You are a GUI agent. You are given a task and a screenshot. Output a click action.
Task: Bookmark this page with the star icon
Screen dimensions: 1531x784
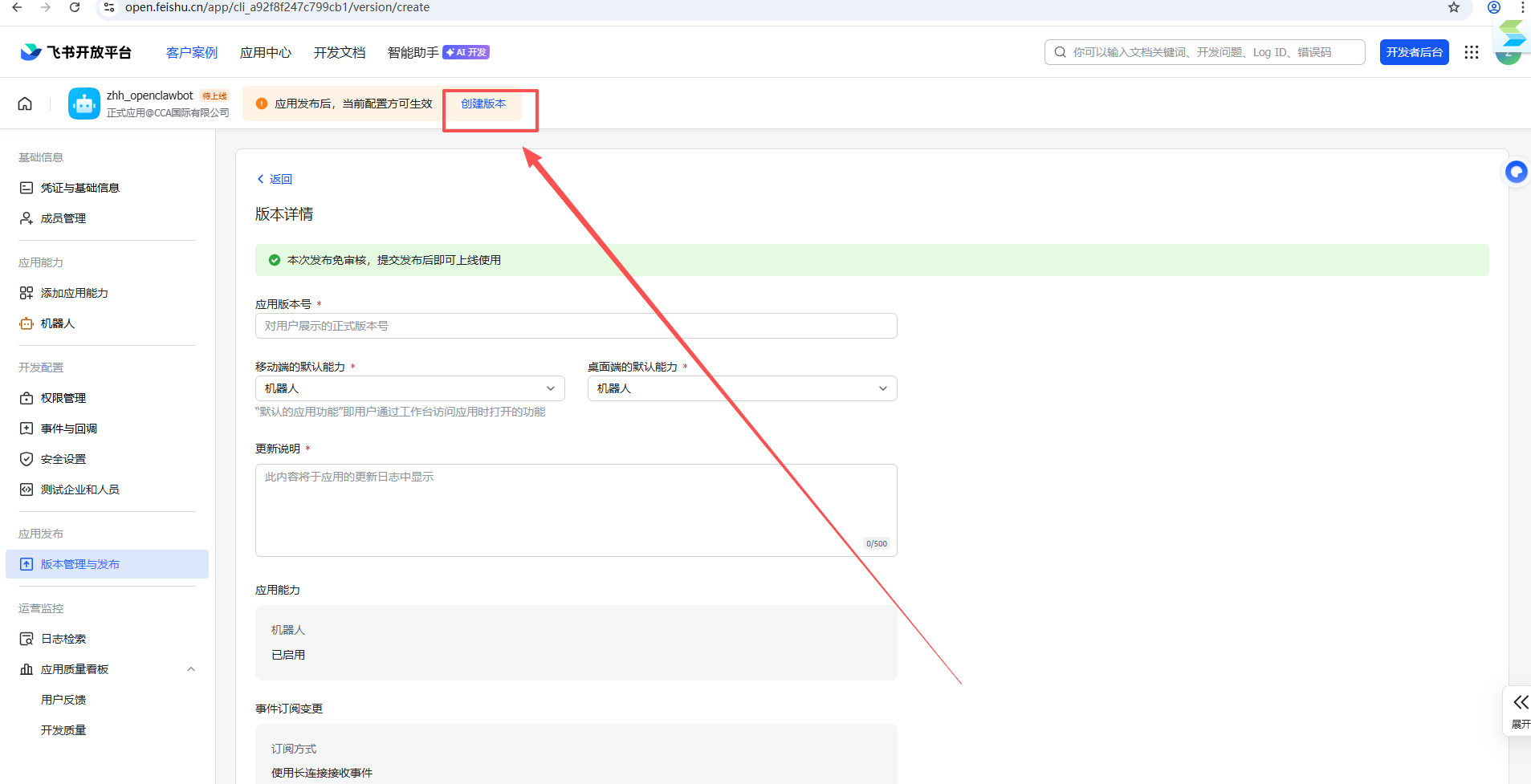click(1454, 7)
